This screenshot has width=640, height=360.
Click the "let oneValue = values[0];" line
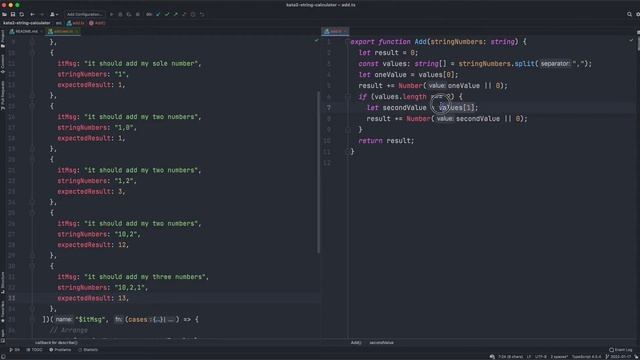coord(408,75)
